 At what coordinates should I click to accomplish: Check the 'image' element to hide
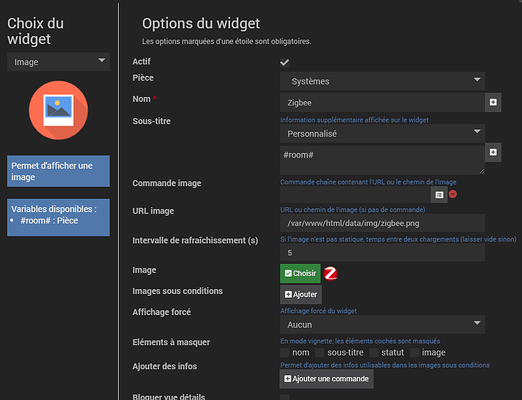(414, 353)
